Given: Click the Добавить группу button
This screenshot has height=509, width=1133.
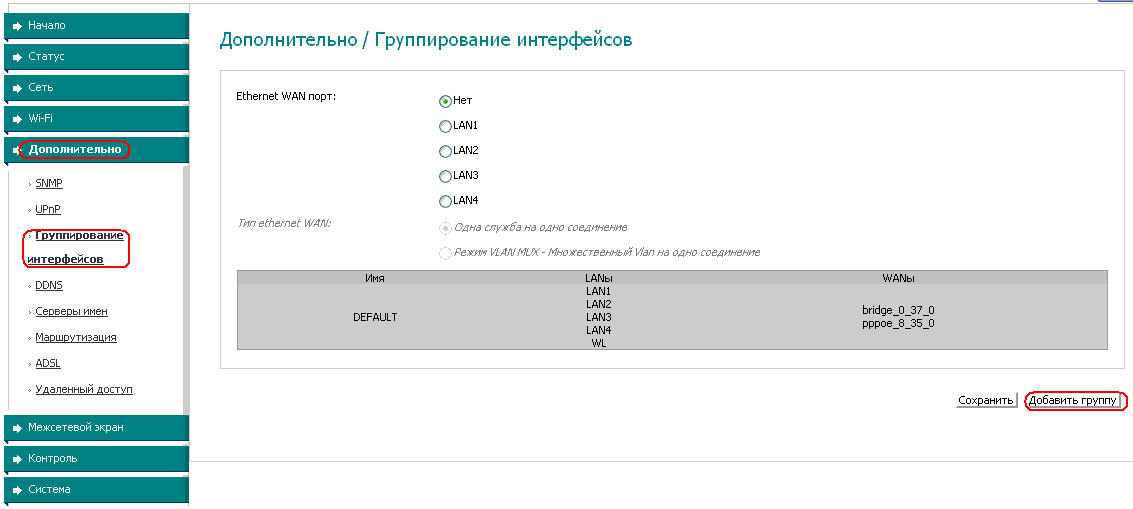Looking at the screenshot, I should pyautogui.click(x=1073, y=401).
